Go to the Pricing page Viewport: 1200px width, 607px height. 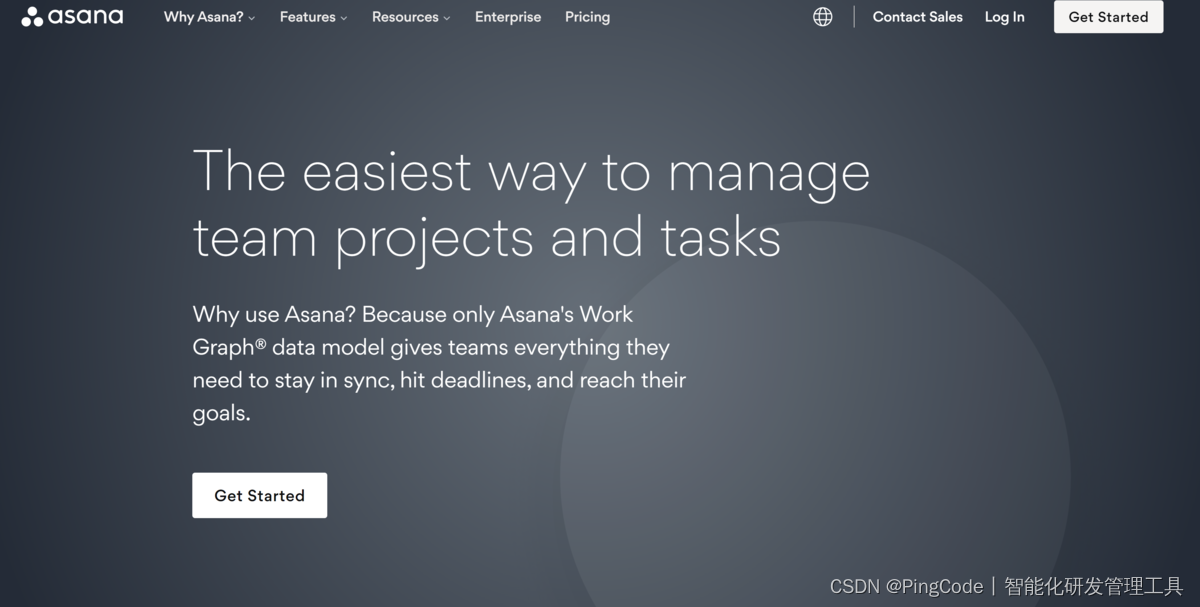[587, 17]
